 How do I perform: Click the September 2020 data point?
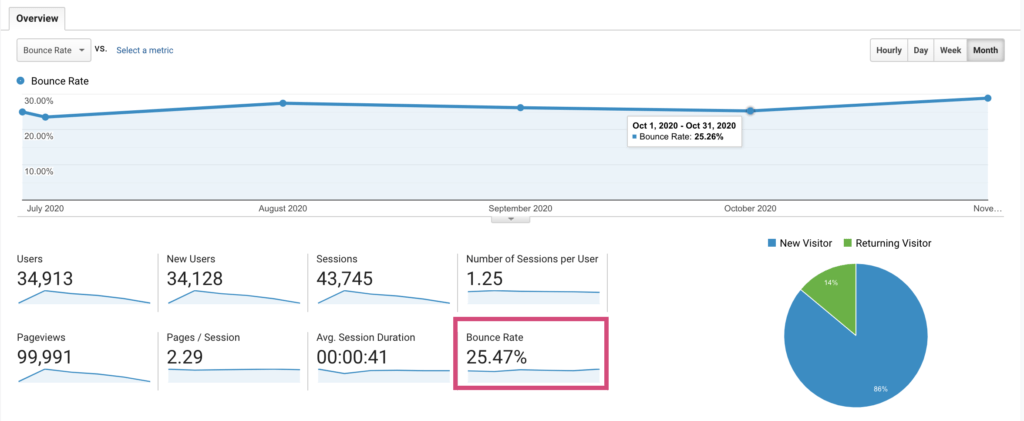520,108
